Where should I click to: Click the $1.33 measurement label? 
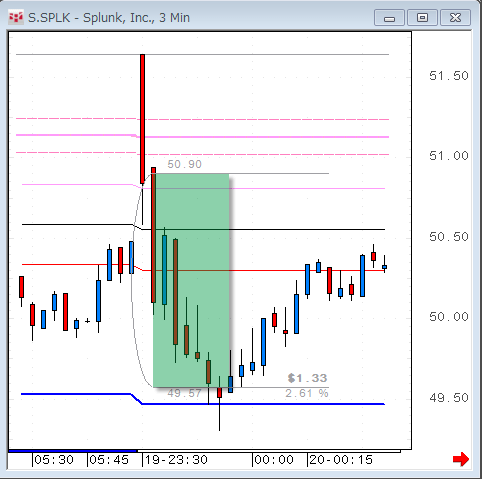[x=307, y=378]
